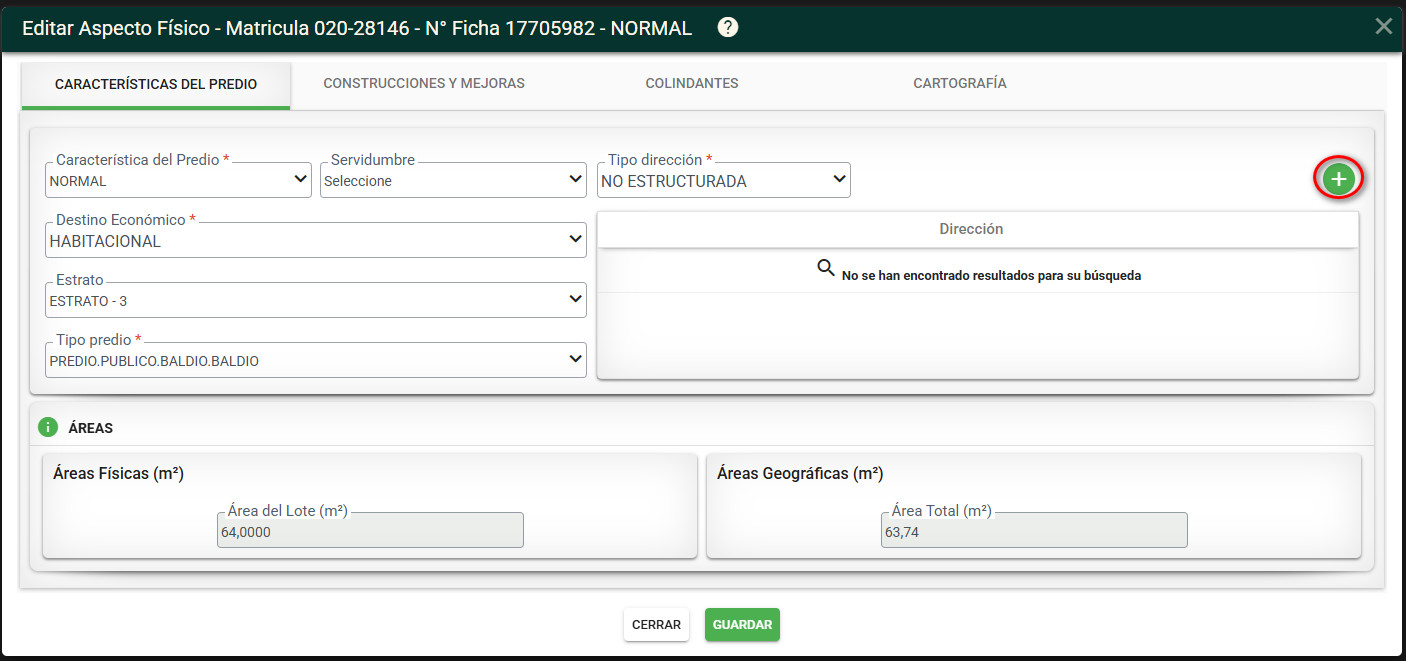The image size is (1406, 661).
Task: Click the Área Total field
Action: click(x=1034, y=531)
